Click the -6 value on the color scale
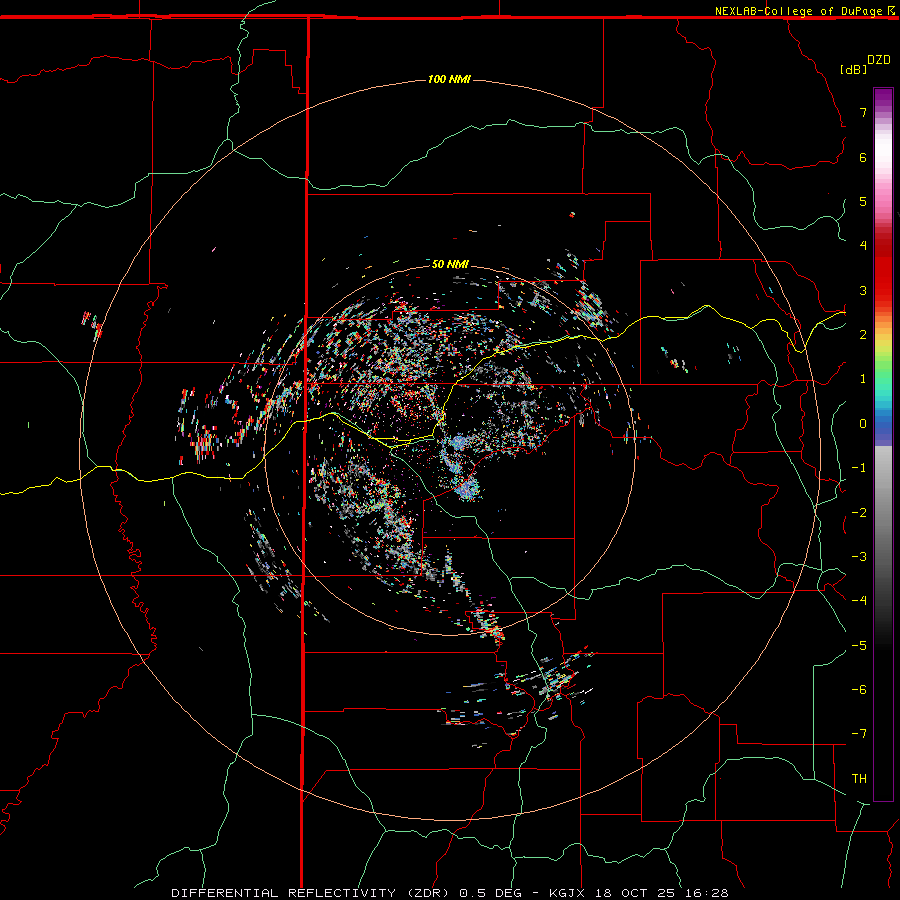 [x=859, y=690]
